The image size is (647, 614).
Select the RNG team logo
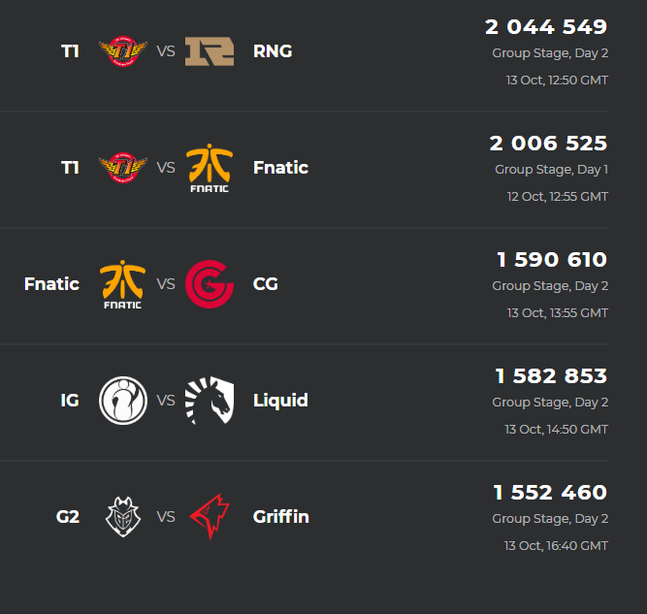pyautogui.click(x=210, y=51)
